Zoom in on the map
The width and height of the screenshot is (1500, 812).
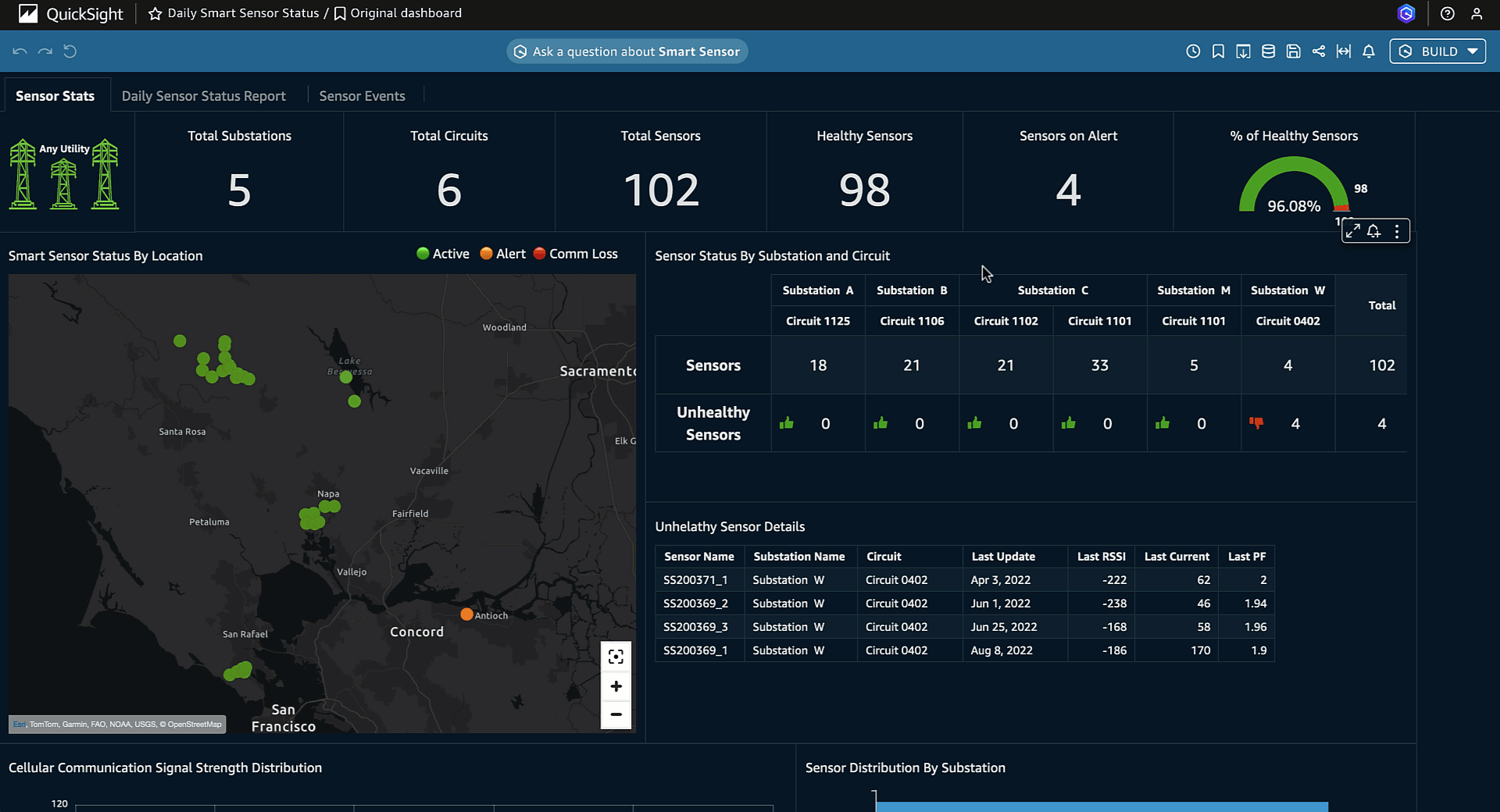pyautogui.click(x=616, y=686)
